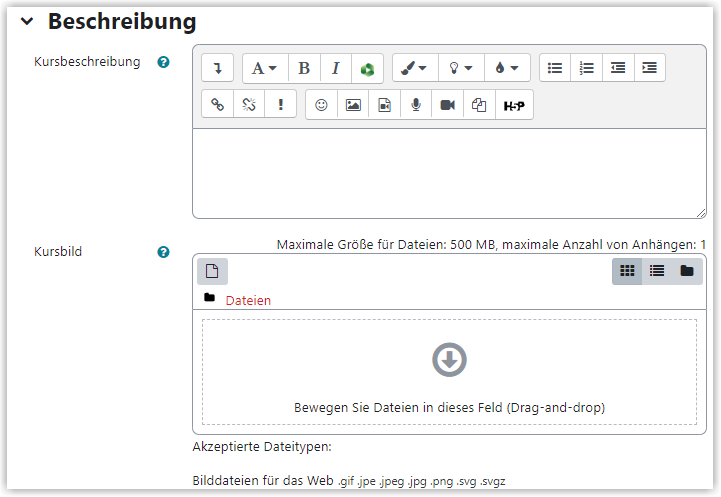Click the exclamation mark icon

280,105
